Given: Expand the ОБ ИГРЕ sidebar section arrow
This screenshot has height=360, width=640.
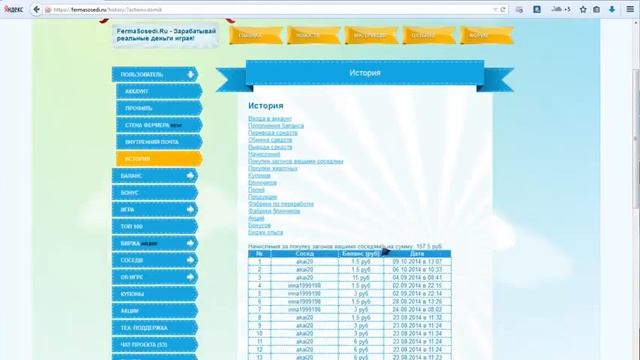Looking at the screenshot, I should click(191, 277).
